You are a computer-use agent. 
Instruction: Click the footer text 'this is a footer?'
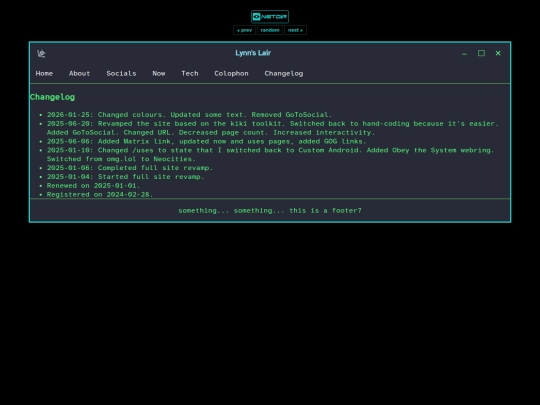click(325, 211)
